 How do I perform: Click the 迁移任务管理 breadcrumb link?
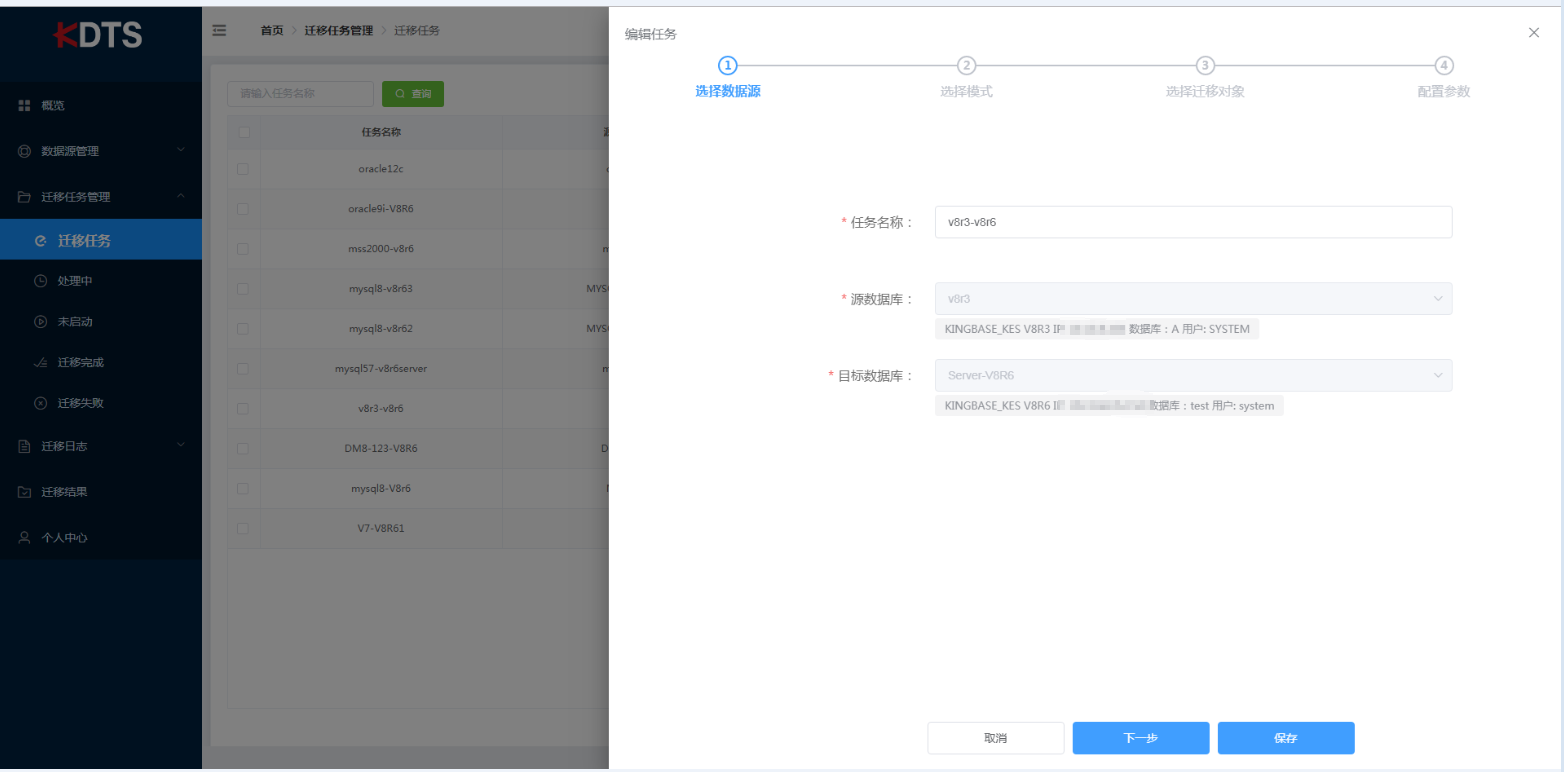click(x=340, y=31)
